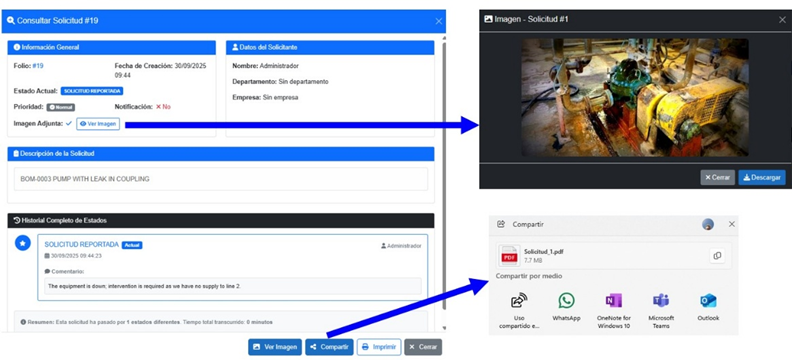
Task: Click the Solicitud_1.pdf file name
Action: [x=543, y=251]
